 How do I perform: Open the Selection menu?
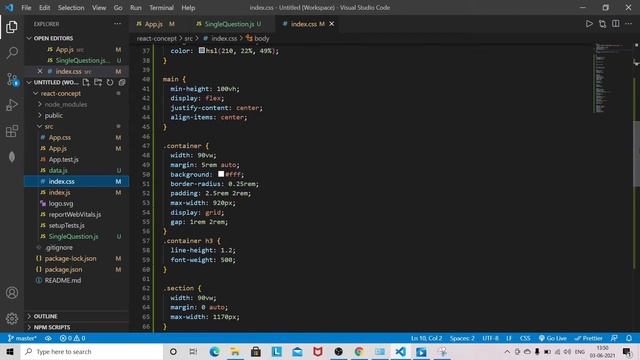(71, 7)
